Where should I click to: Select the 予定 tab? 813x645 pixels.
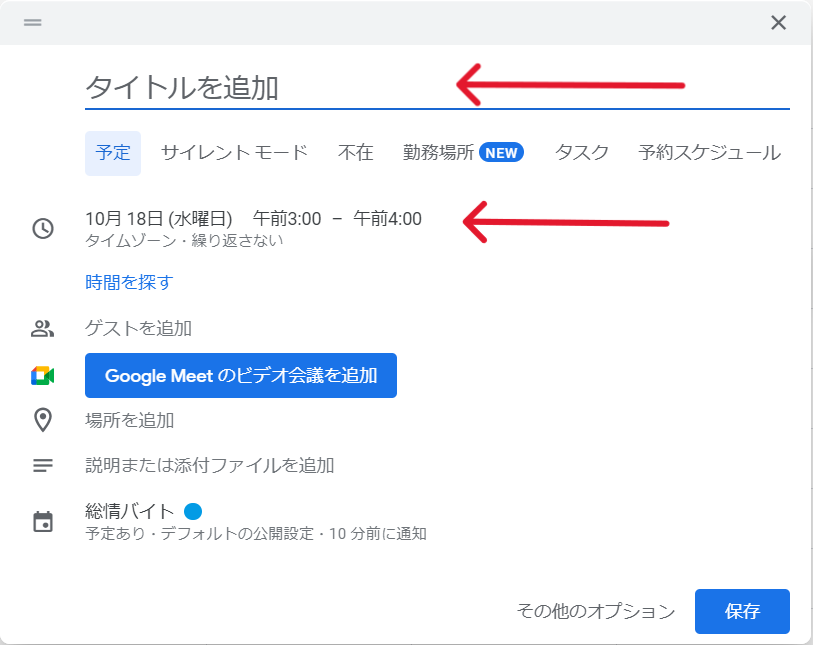click(x=113, y=153)
